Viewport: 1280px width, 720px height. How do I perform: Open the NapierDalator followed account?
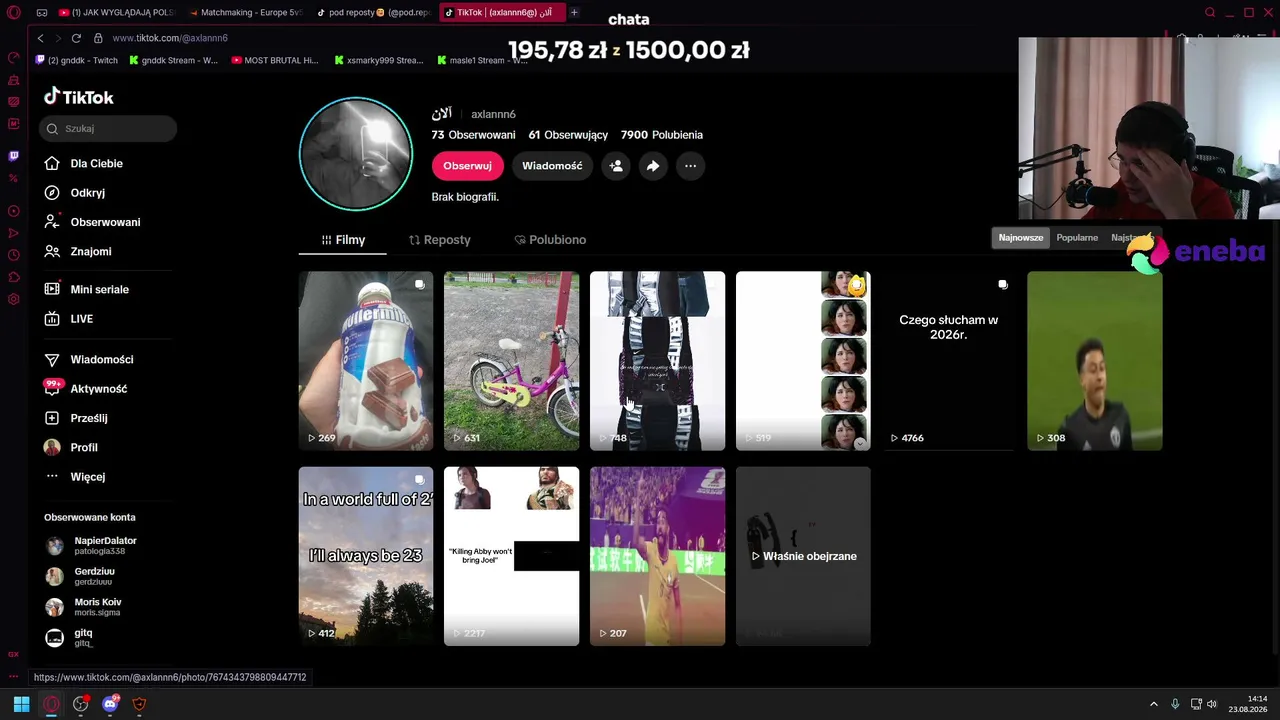91,545
